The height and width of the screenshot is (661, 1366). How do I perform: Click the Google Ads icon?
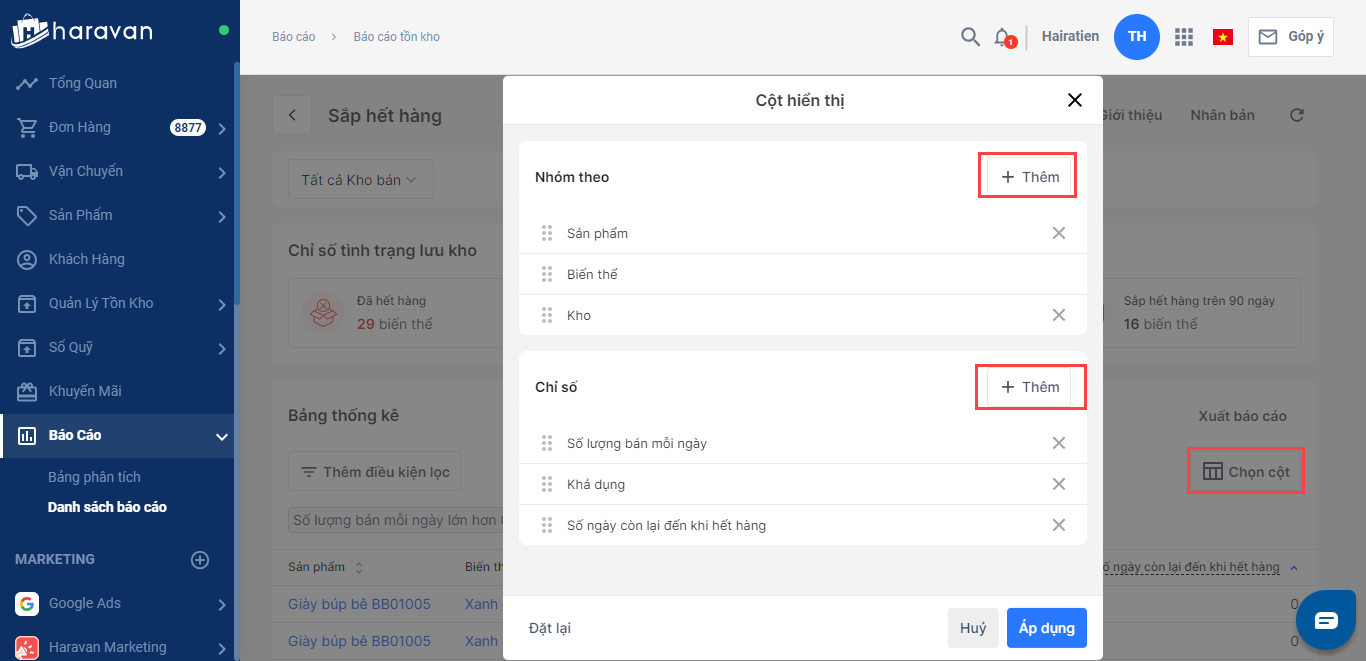27,603
